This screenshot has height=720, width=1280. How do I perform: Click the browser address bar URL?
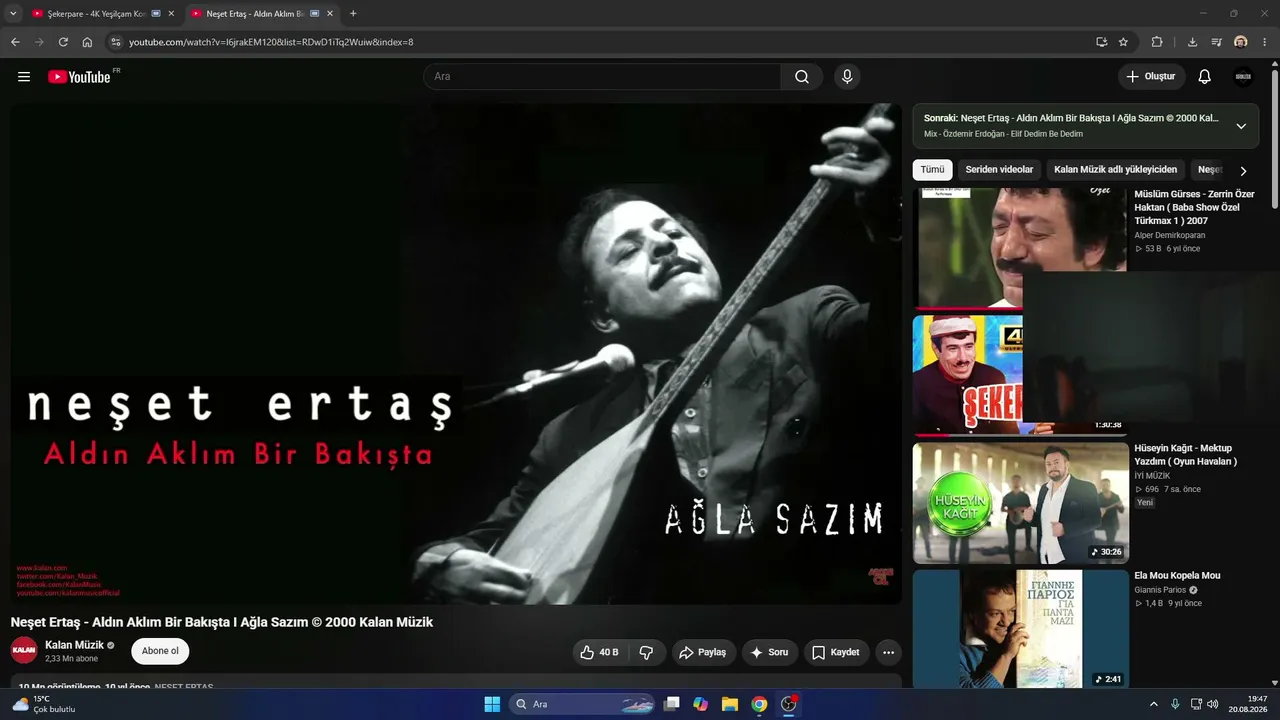(x=271, y=42)
